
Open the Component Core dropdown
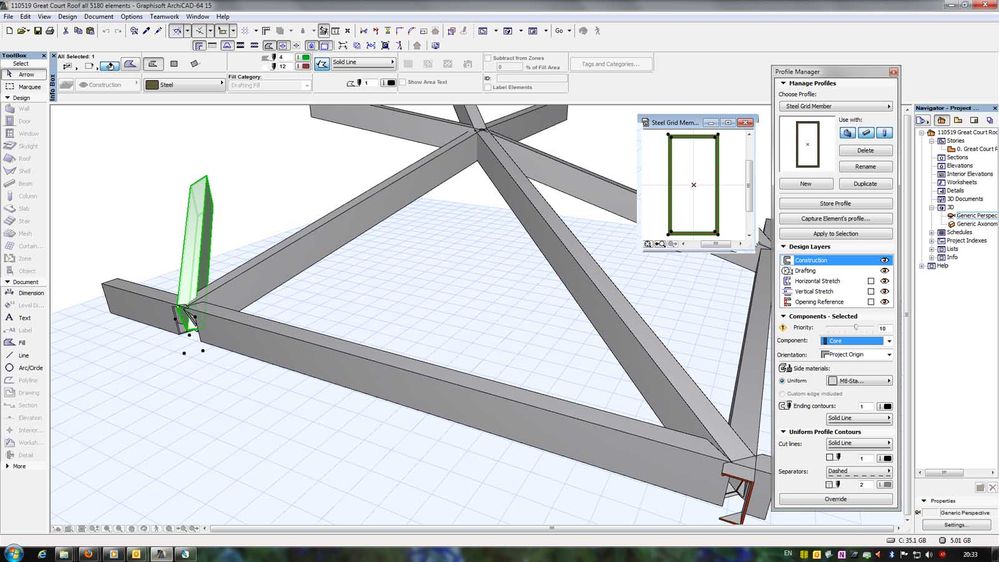click(857, 341)
